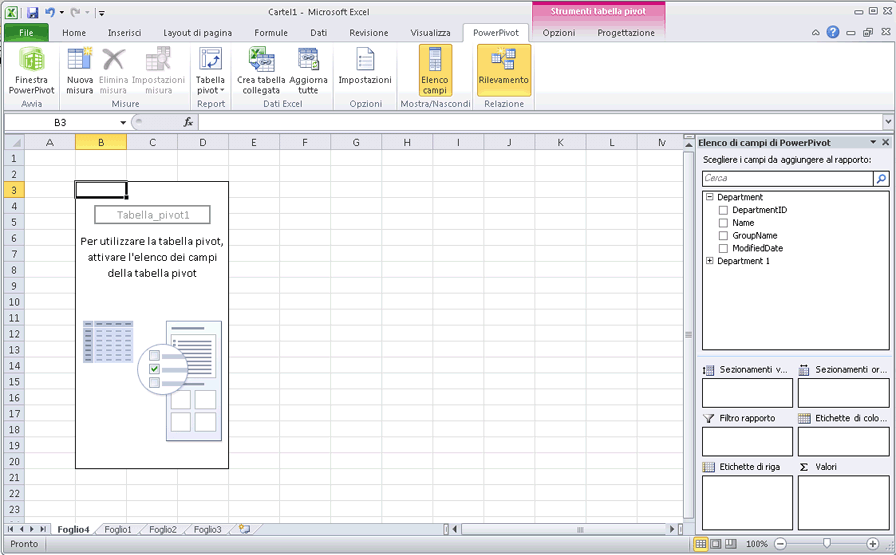Screen dimensions: 896x555
Task: Click the zoom slider handle
Action: [x=826, y=544]
